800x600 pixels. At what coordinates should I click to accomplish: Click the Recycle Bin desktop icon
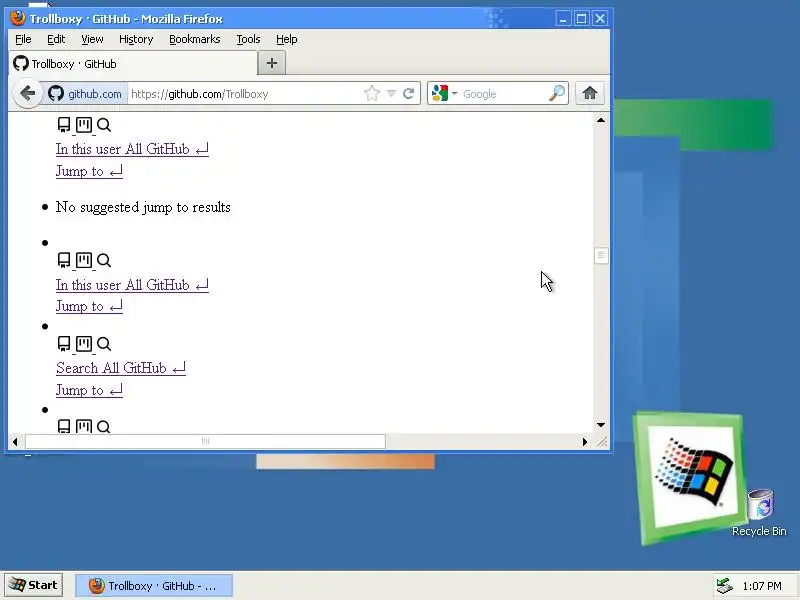[x=760, y=513]
